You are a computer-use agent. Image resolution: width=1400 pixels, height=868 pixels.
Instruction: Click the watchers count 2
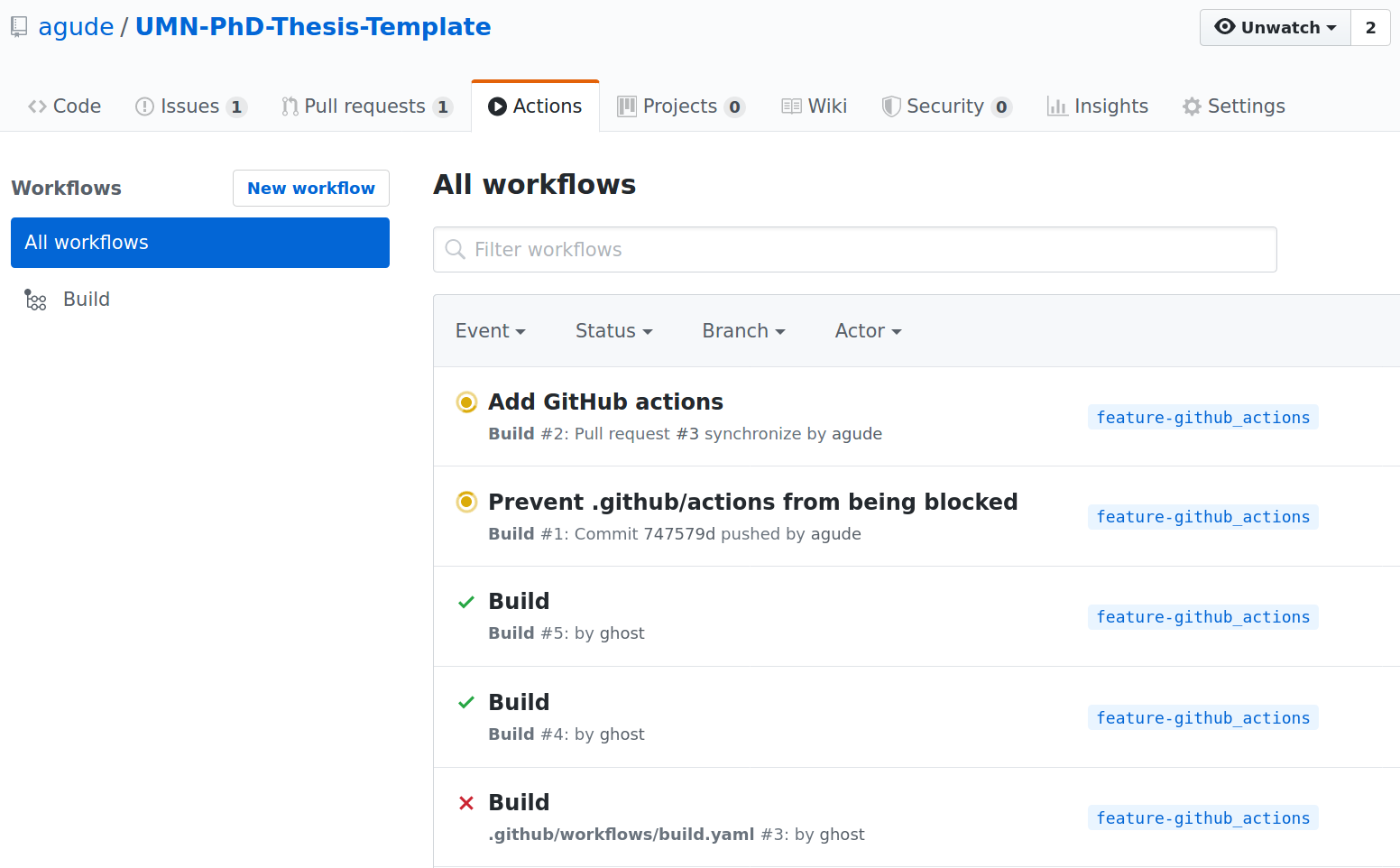pos(1370,28)
